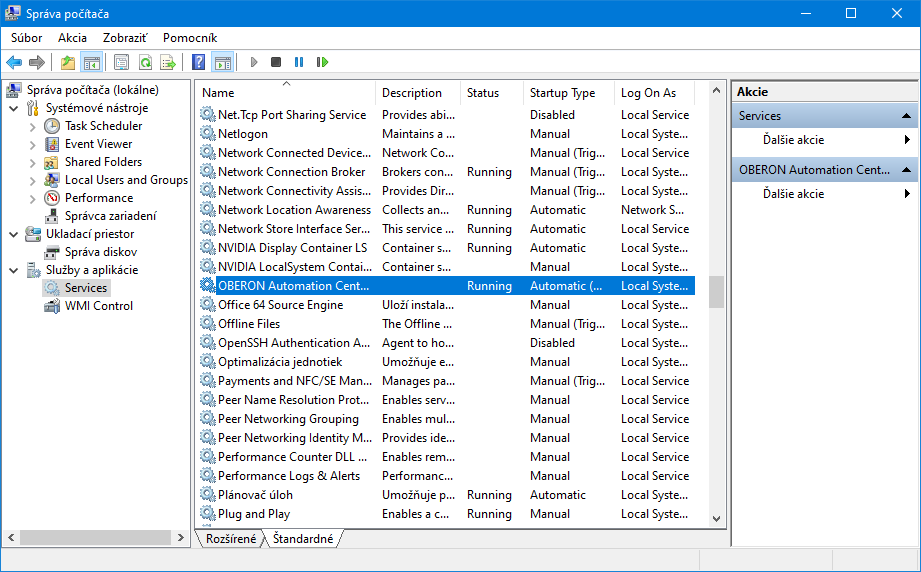Expand the Shared Folders node
This screenshot has width=921, height=572.
pyautogui.click(x=32, y=163)
